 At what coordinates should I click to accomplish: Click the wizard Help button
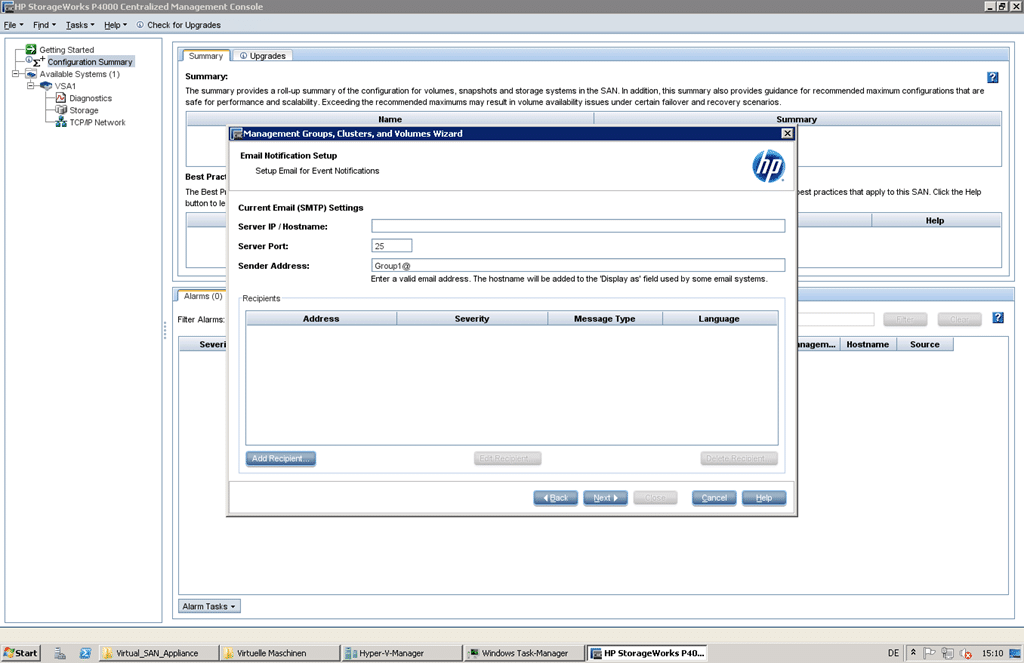[764, 498]
